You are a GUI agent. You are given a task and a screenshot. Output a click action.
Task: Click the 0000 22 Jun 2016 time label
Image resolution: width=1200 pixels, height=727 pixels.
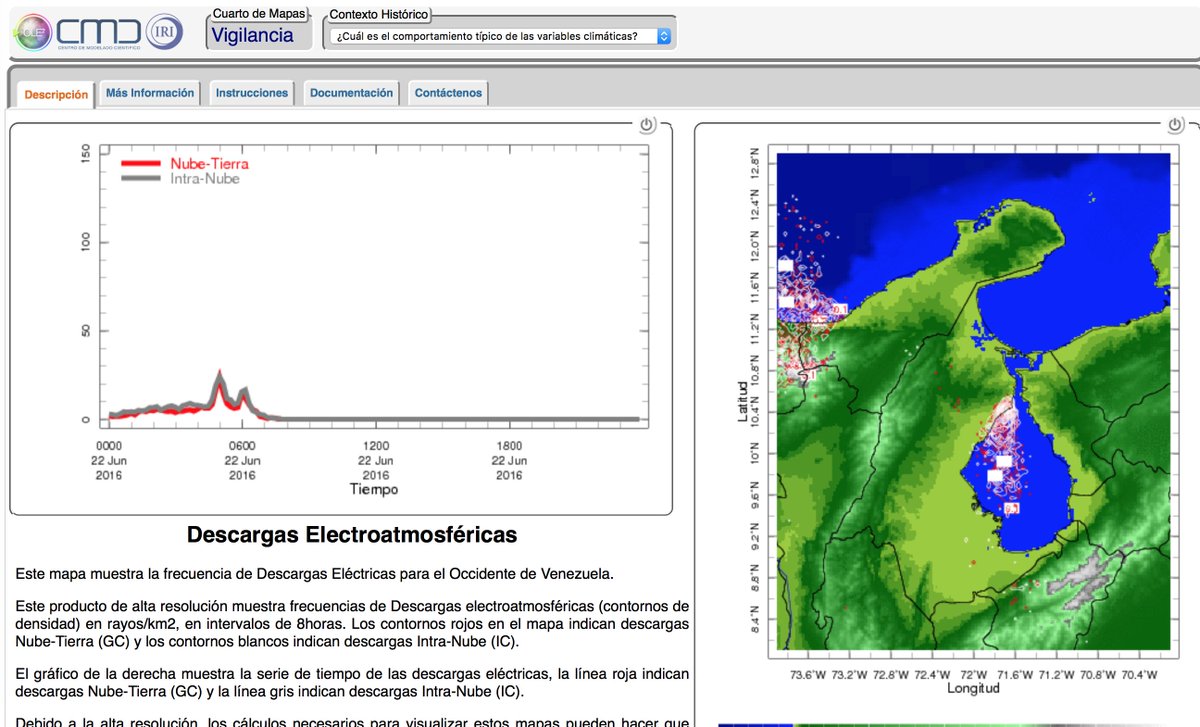(109, 461)
